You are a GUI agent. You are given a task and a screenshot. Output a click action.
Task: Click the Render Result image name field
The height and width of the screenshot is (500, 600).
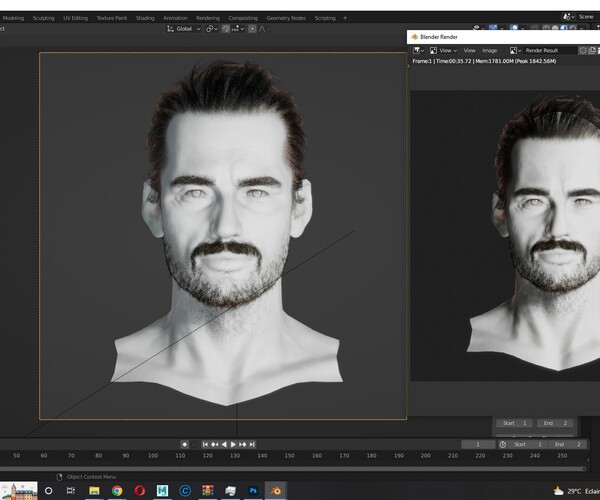[x=550, y=50]
